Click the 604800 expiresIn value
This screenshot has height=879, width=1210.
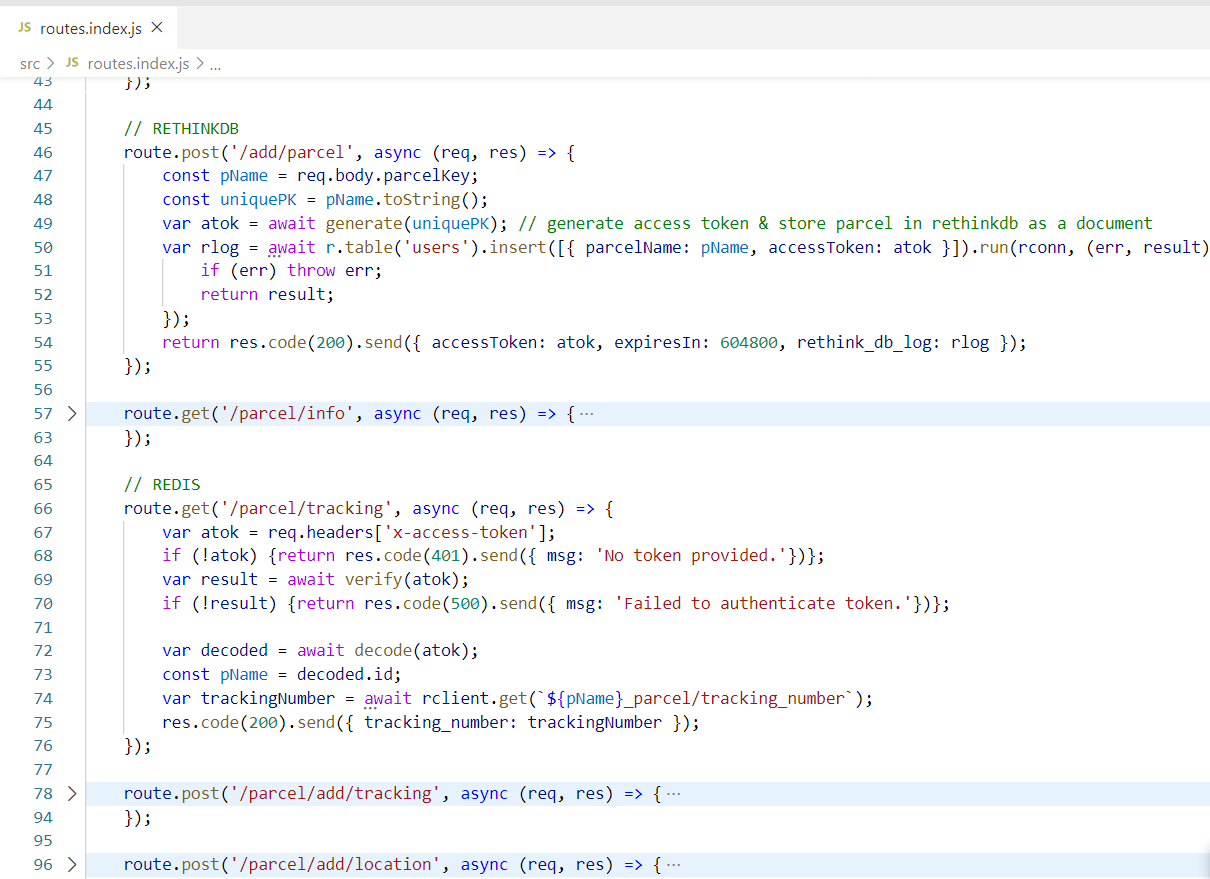pos(748,342)
